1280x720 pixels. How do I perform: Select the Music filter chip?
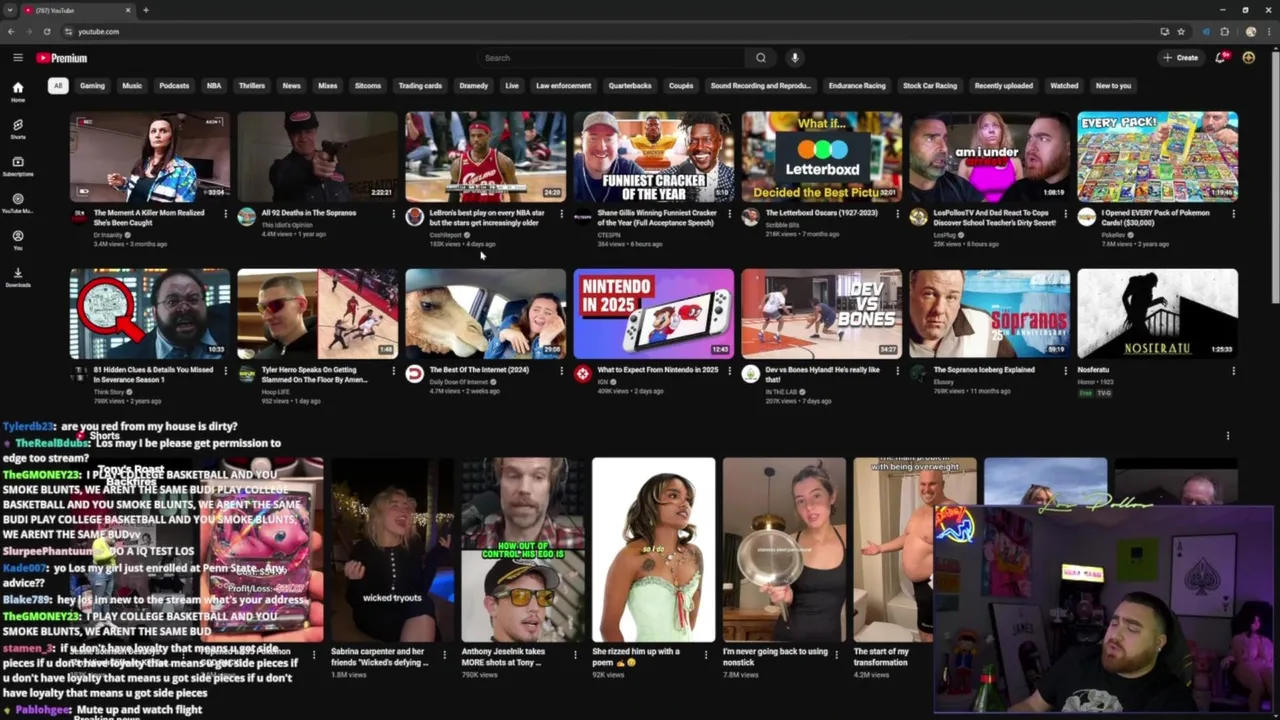click(x=132, y=86)
